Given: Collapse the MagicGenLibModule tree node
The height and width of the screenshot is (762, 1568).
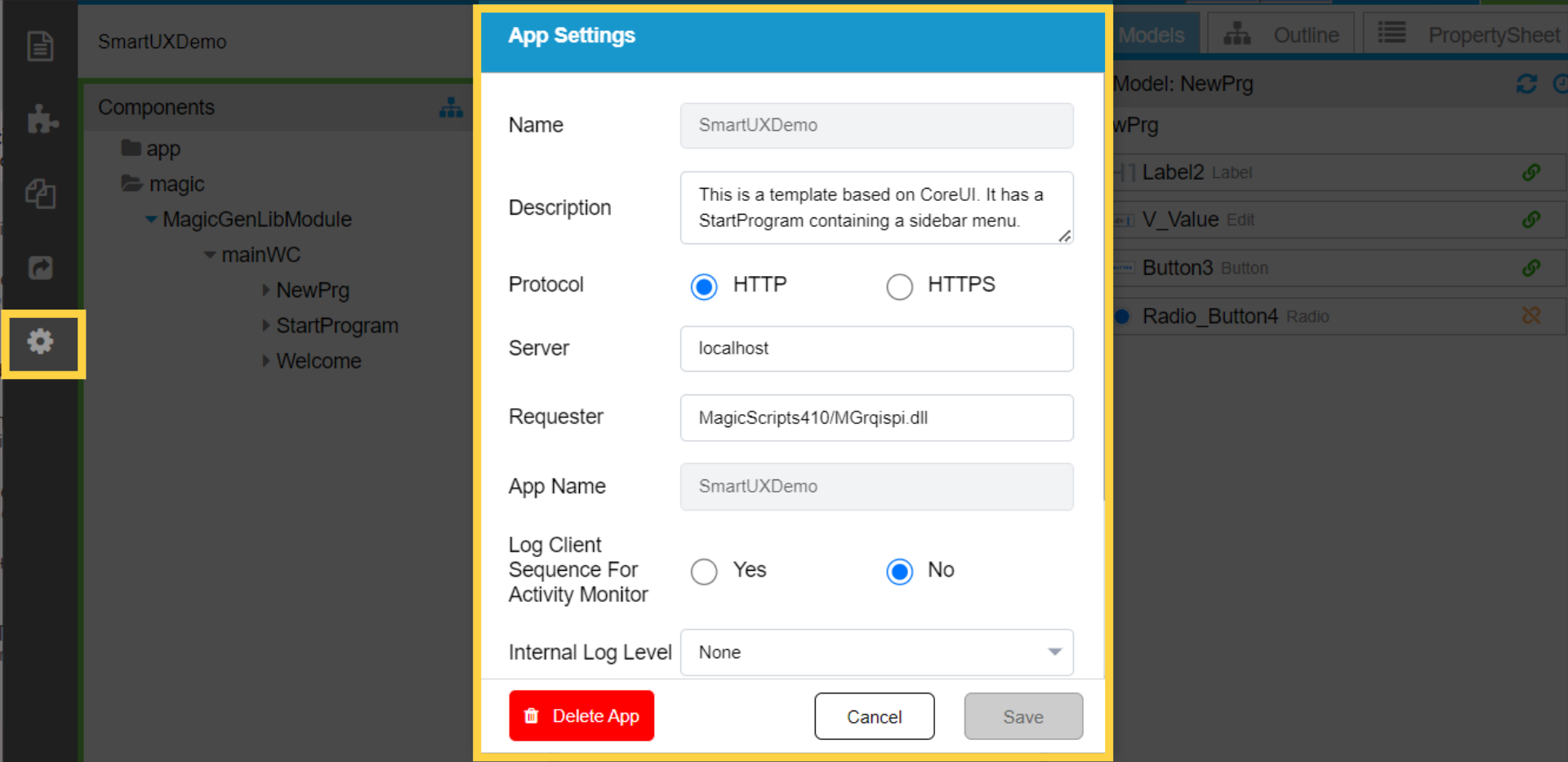Looking at the screenshot, I should click(x=151, y=220).
